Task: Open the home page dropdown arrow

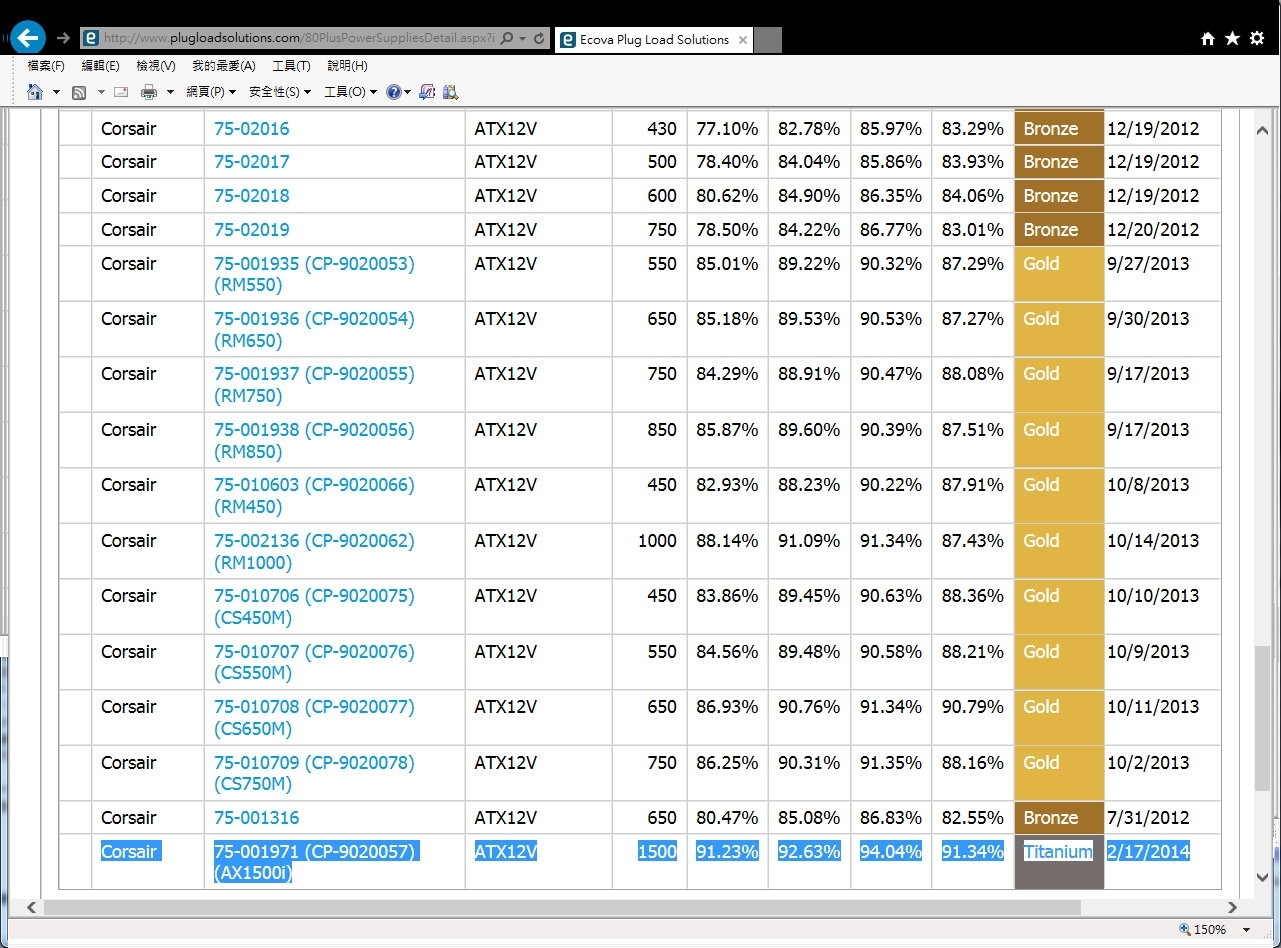Action: click(x=56, y=92)
